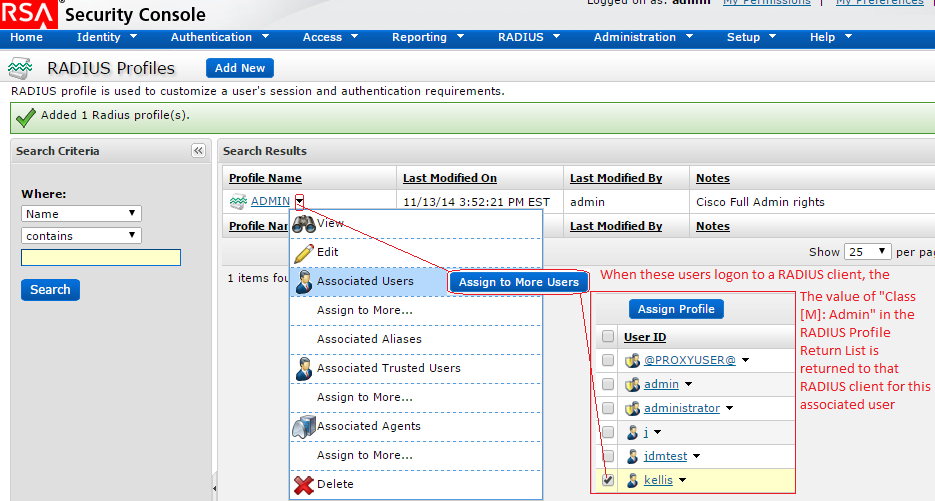This screenshot has height=501, width=935.
Task: Click the Associated Agents server icon
Action: (x=304, y=427)
